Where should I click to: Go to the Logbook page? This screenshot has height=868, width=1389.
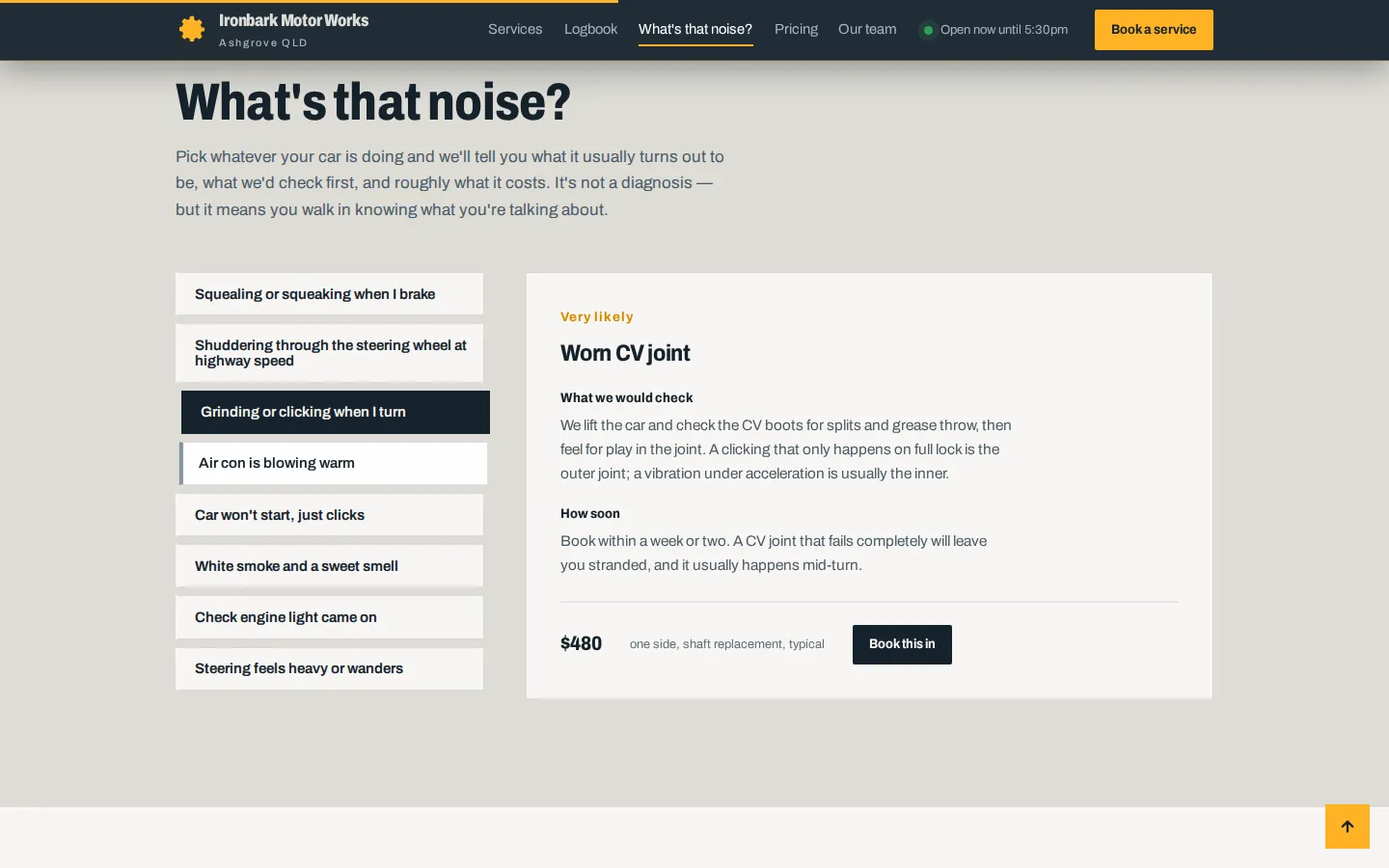coord(590,29)
